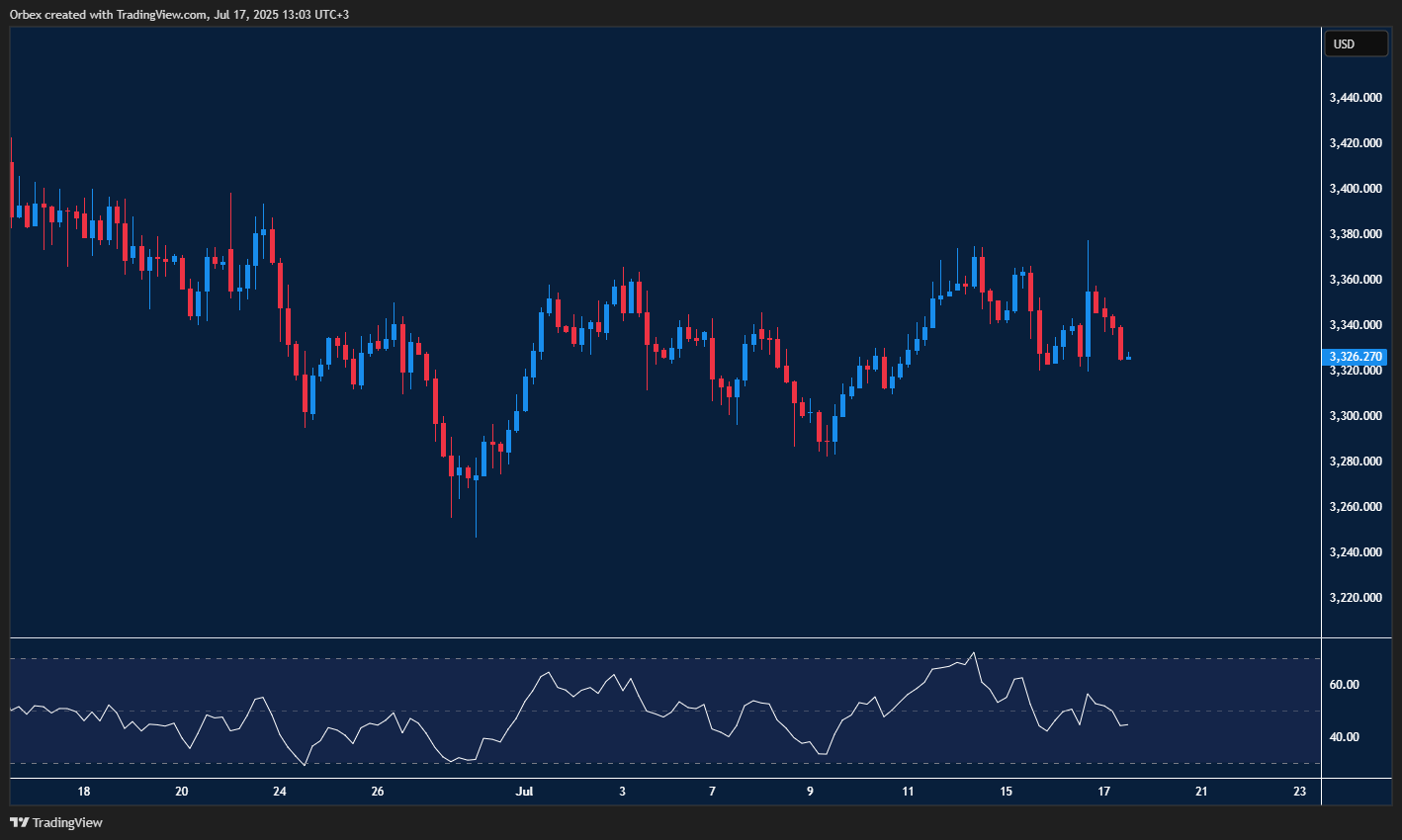Click the 60.00 RSI scale label
Image resolution: width=1402 pixels, height=840 pixels.
[x=1344, y=685]
